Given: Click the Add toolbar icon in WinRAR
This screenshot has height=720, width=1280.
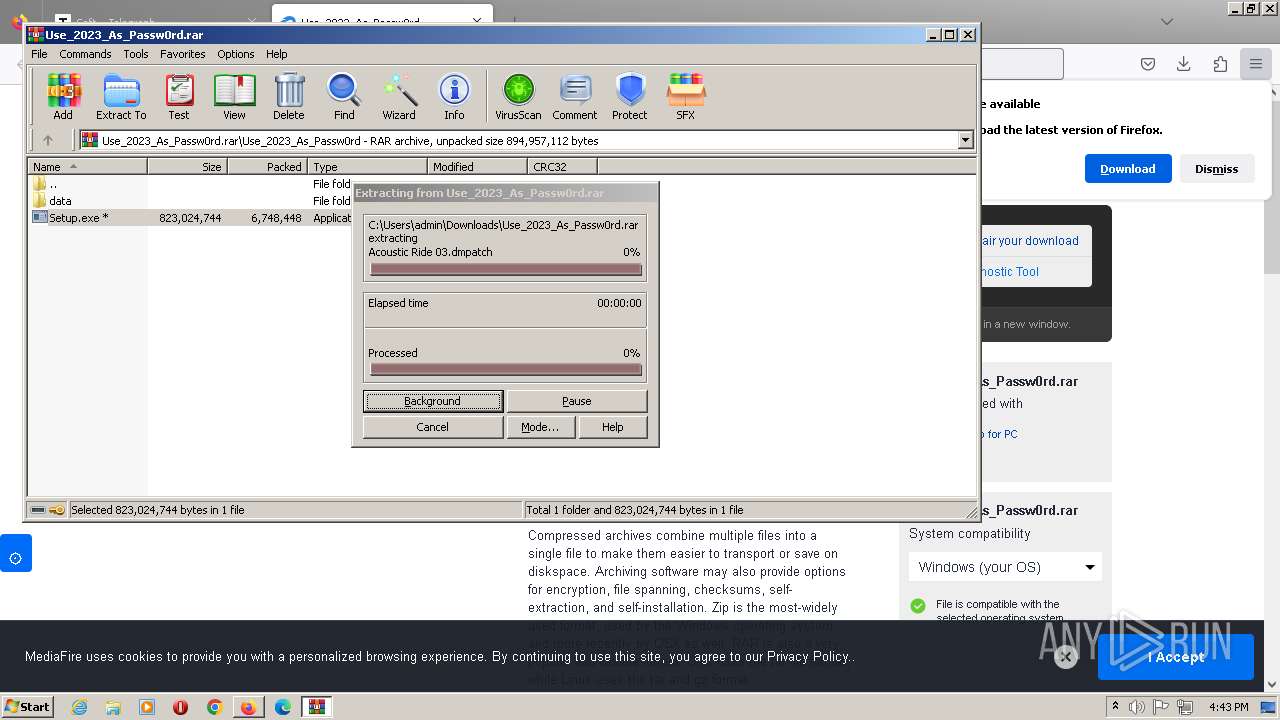Looking at the screenshot, I should point(63,97).
